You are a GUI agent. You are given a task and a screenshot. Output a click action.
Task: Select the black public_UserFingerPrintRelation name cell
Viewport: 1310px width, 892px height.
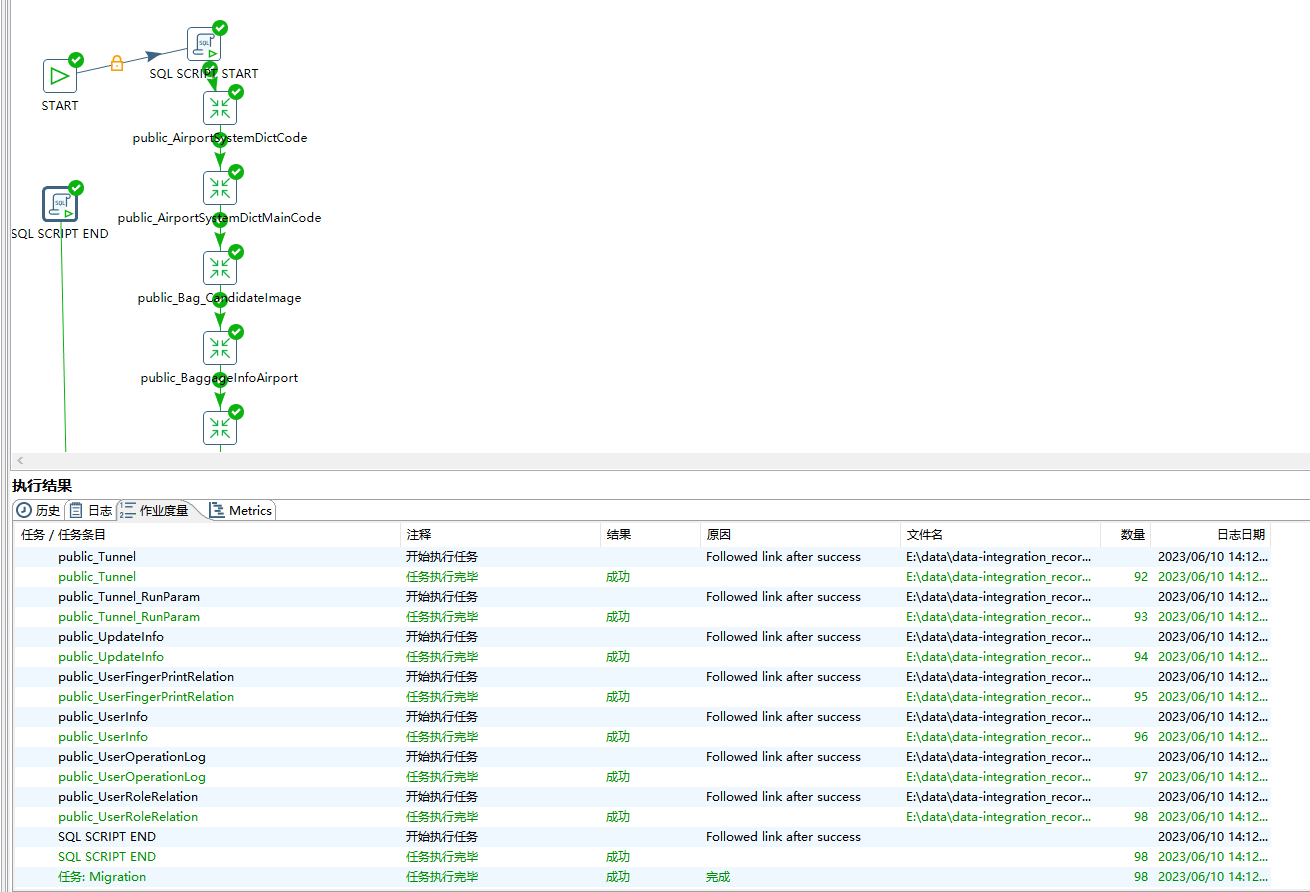[x=146, y=677]
